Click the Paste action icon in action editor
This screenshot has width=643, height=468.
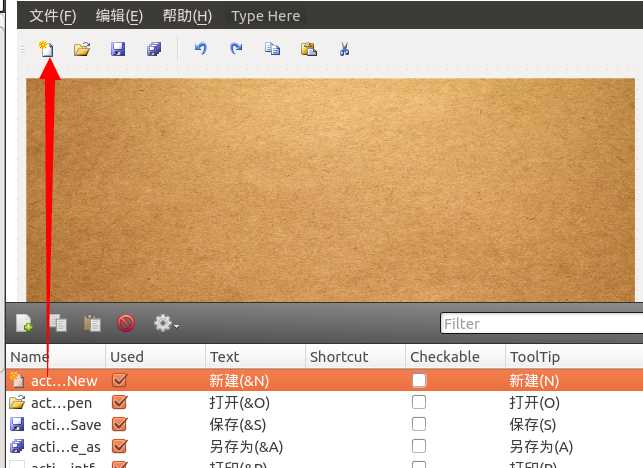point(92,323)
